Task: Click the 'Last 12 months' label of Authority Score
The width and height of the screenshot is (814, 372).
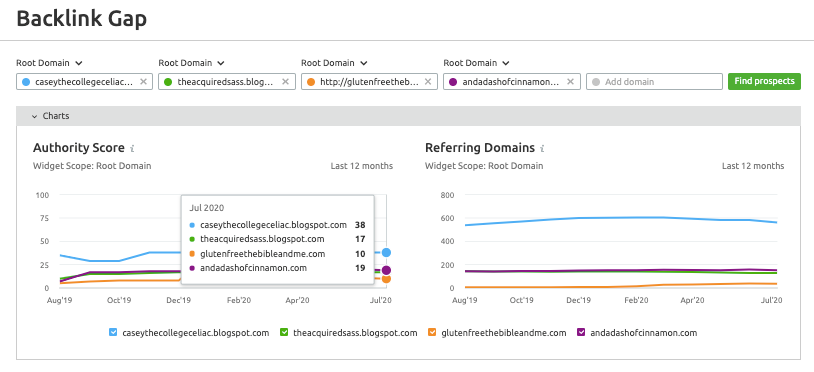Action: (x=362, y=166)
